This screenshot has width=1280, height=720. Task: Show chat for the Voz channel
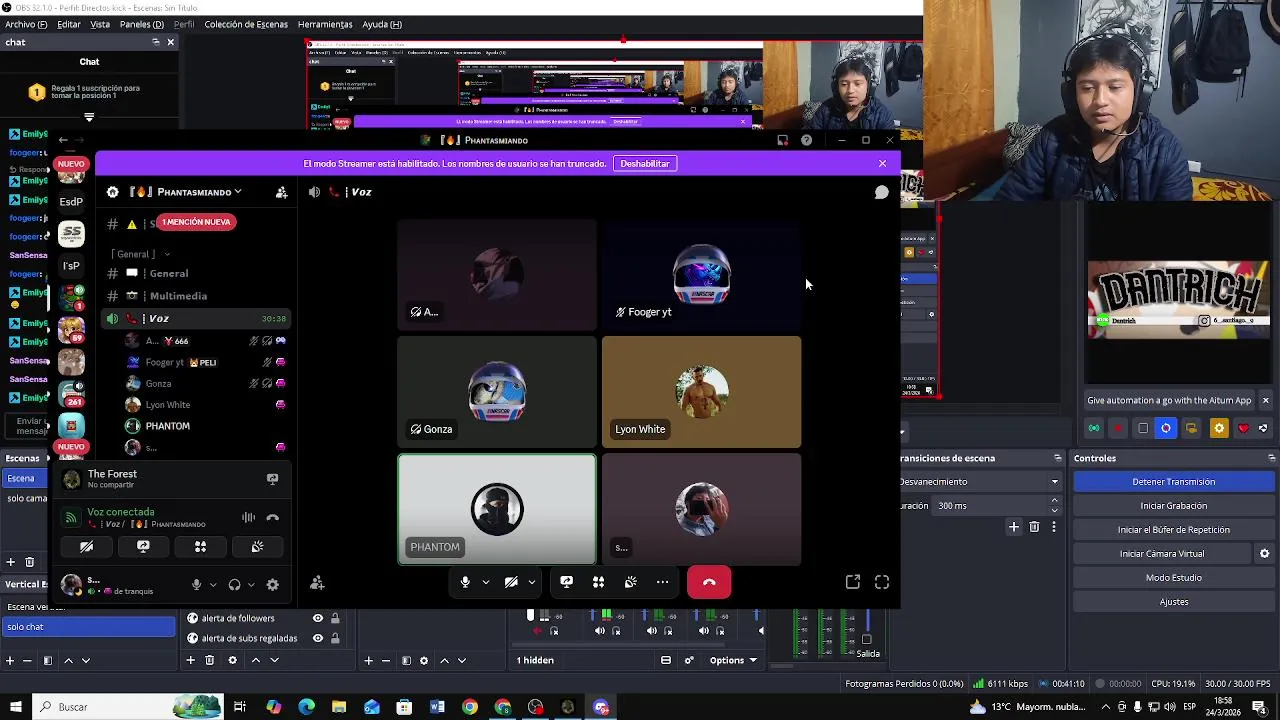882,192
